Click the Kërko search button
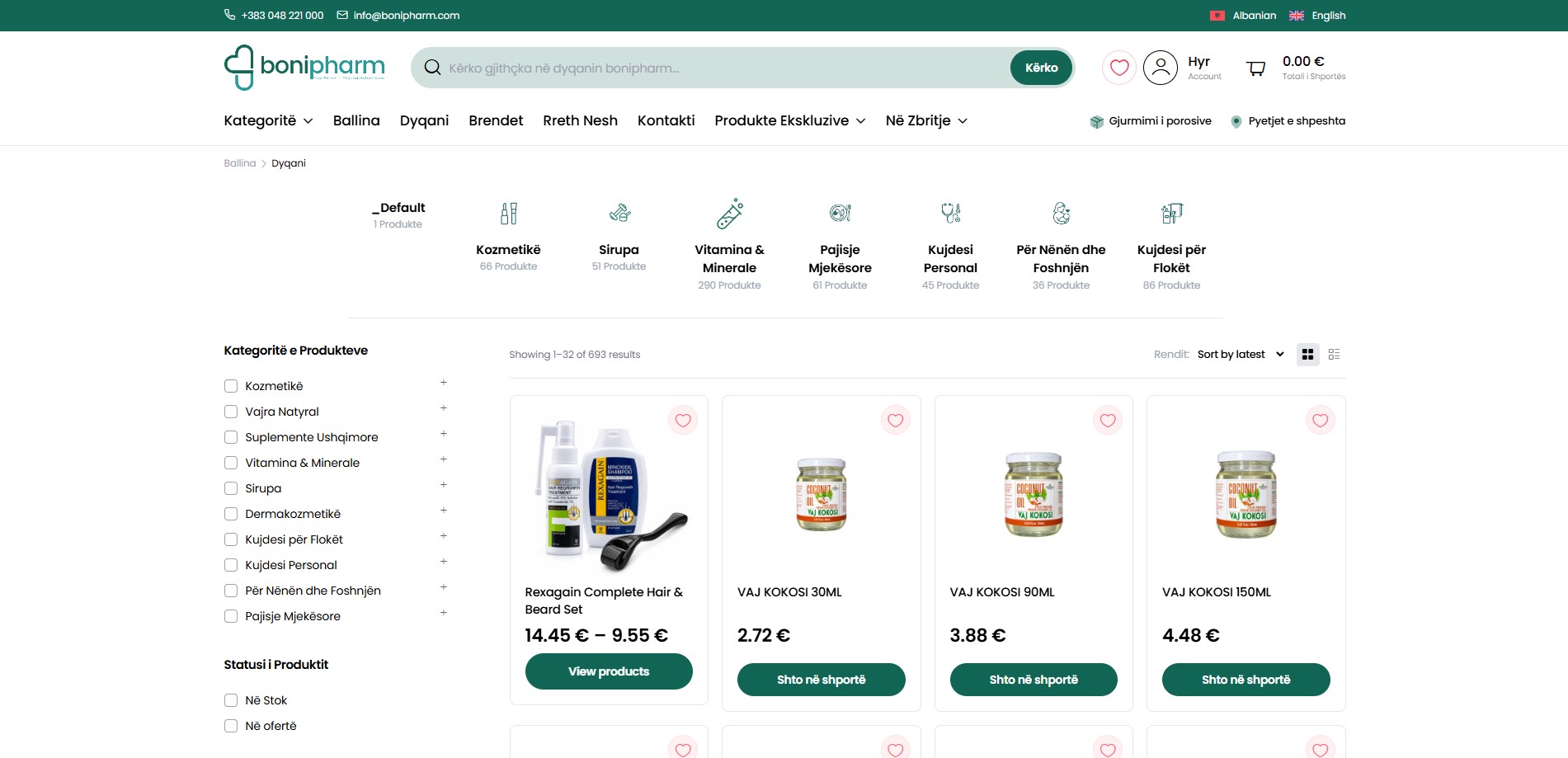This screenshot has height=758, width=1568. click(1041, 68)
